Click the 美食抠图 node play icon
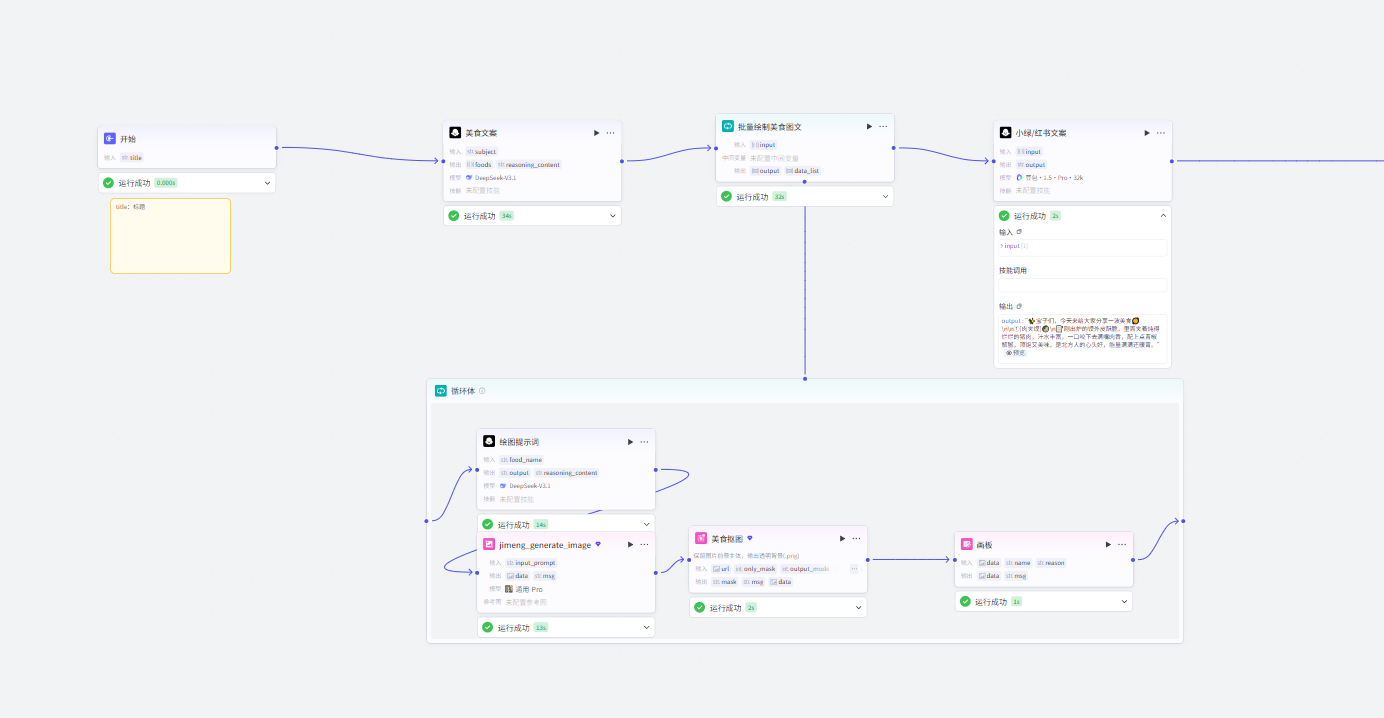 (842, 538)
